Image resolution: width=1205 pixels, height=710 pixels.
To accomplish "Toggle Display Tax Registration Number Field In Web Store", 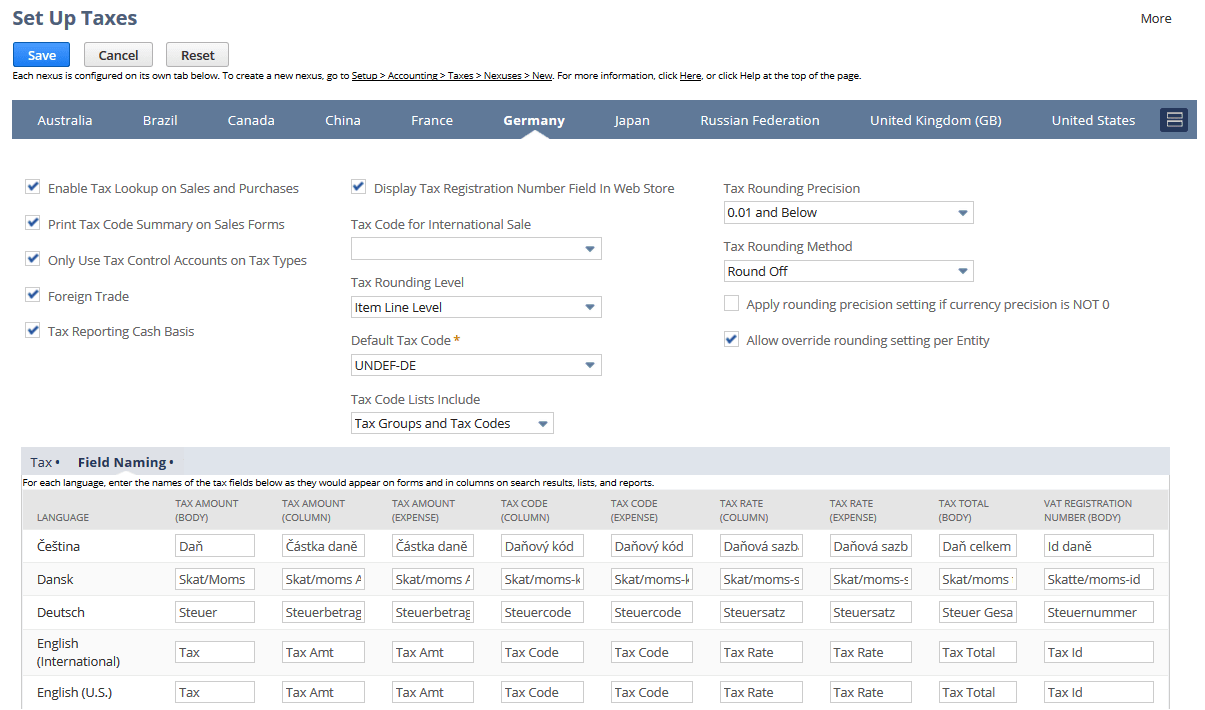I will click(x=358, y=186).
